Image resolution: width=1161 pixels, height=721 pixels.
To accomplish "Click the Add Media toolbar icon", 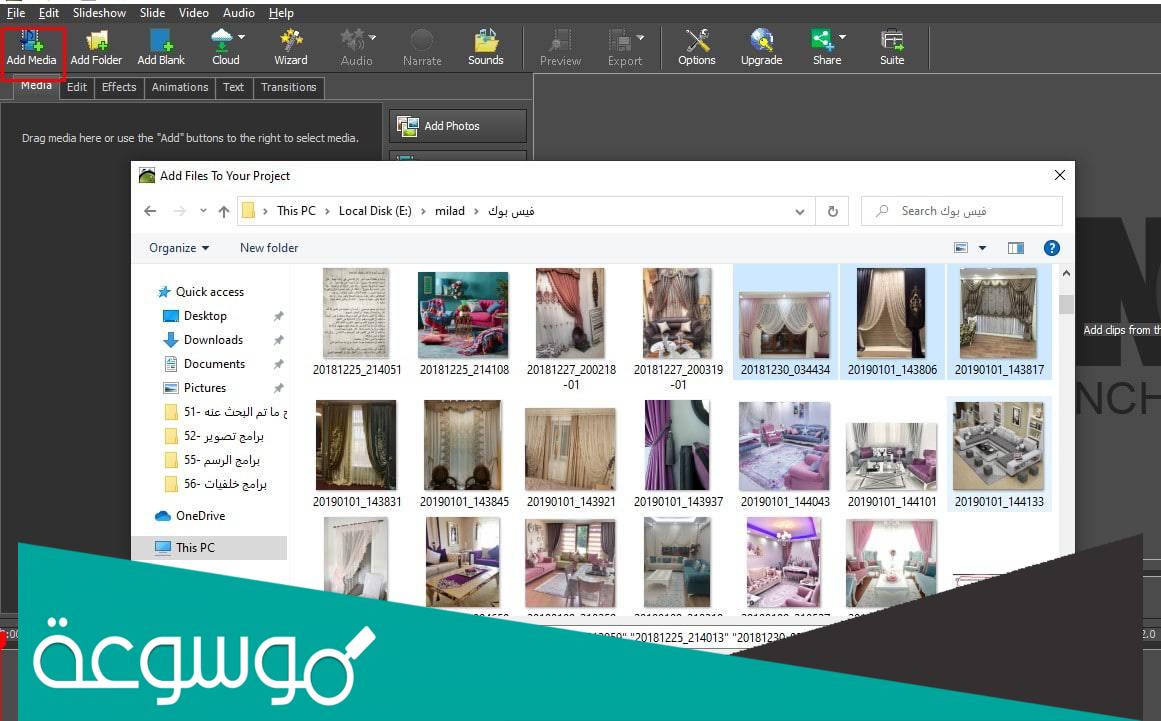I will tap(31, 47).
